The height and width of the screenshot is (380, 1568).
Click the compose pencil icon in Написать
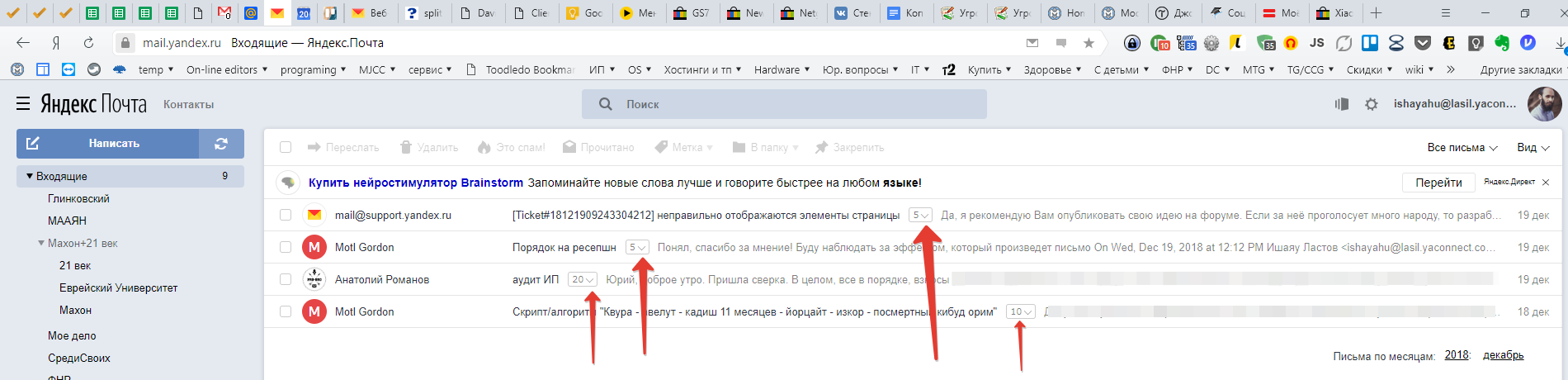(x=32, y=144)
